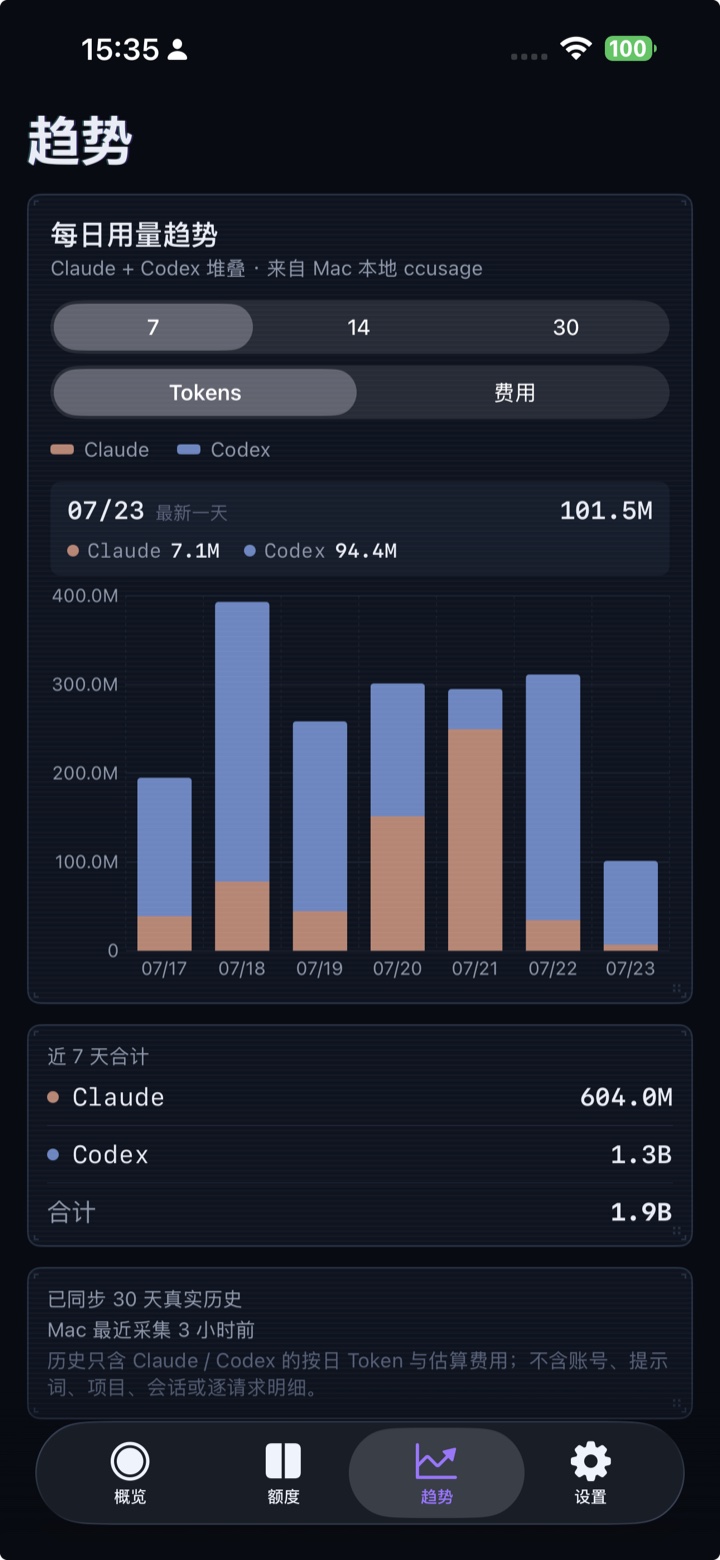Screen dimensions: 720x1560
Task: Select the 14-day range segment
Action: tap(358, 327)
